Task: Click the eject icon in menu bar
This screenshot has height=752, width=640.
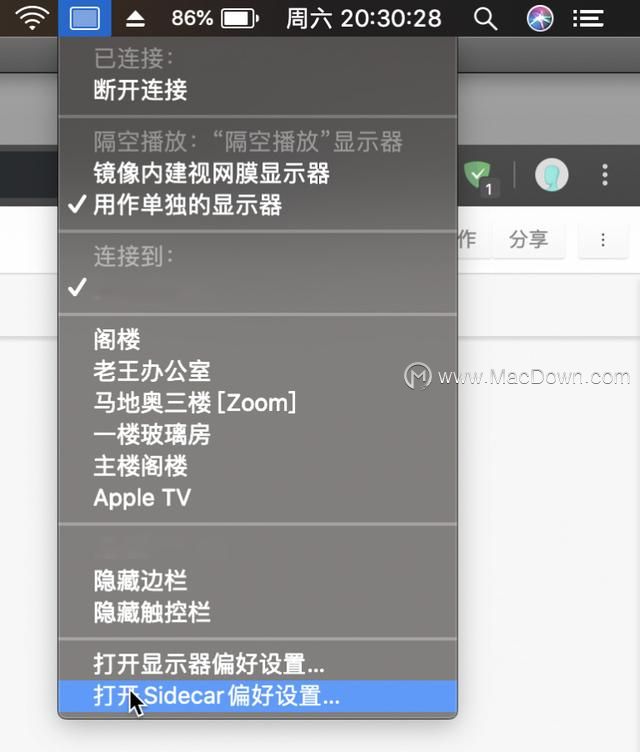Action: (135, 19)
